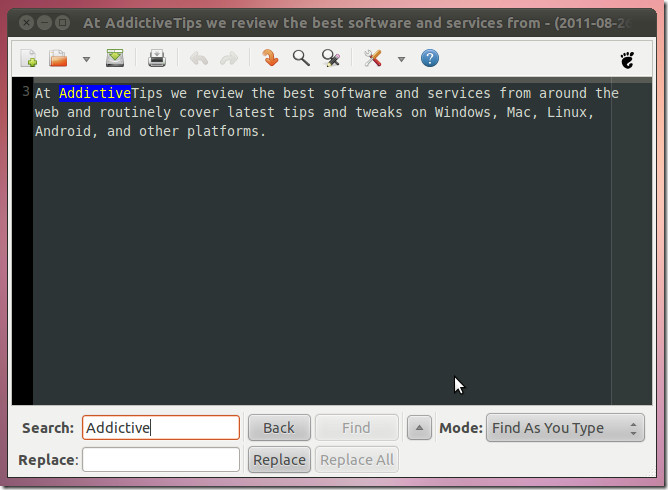The image size is (668, 490).
Task: Click the highlighted word 'Addictive' in the text
Action: [95, 93]
